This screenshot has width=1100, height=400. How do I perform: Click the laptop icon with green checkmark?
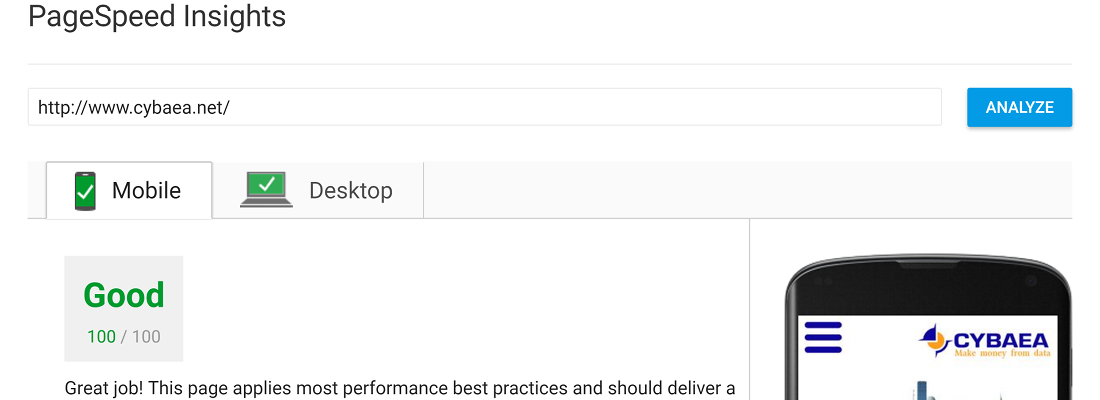(266, 189)
